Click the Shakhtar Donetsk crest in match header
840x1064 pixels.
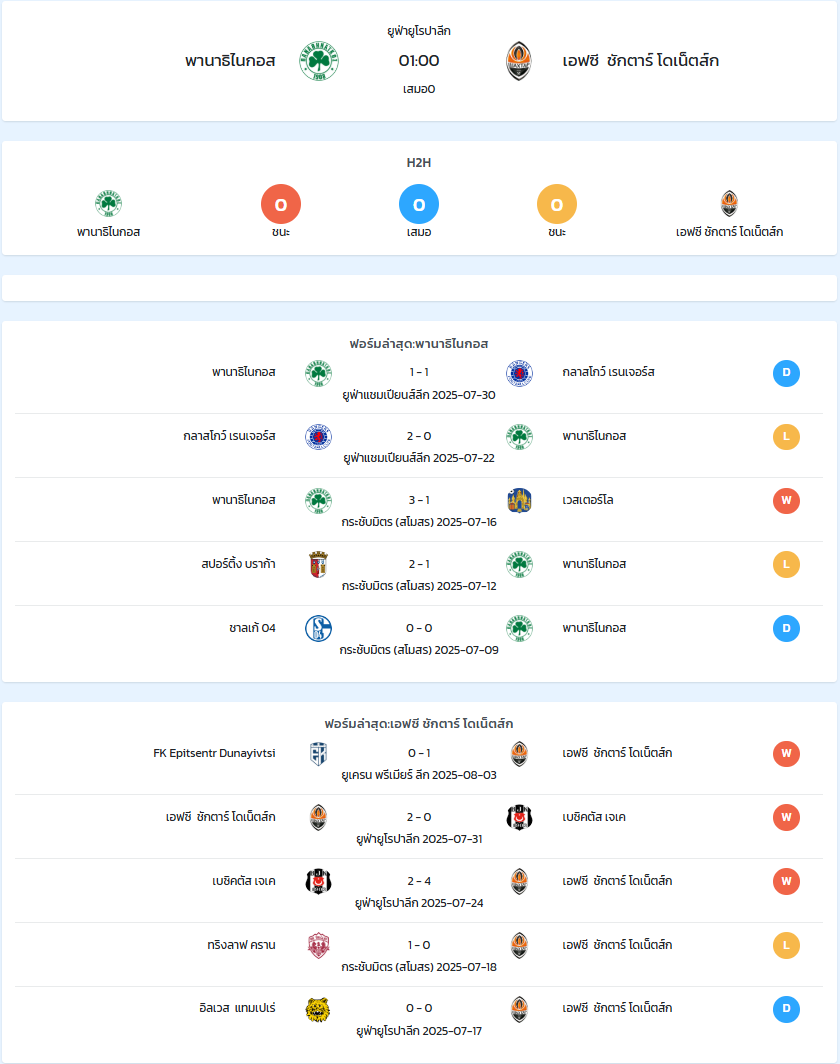click(x=519, y=61)
